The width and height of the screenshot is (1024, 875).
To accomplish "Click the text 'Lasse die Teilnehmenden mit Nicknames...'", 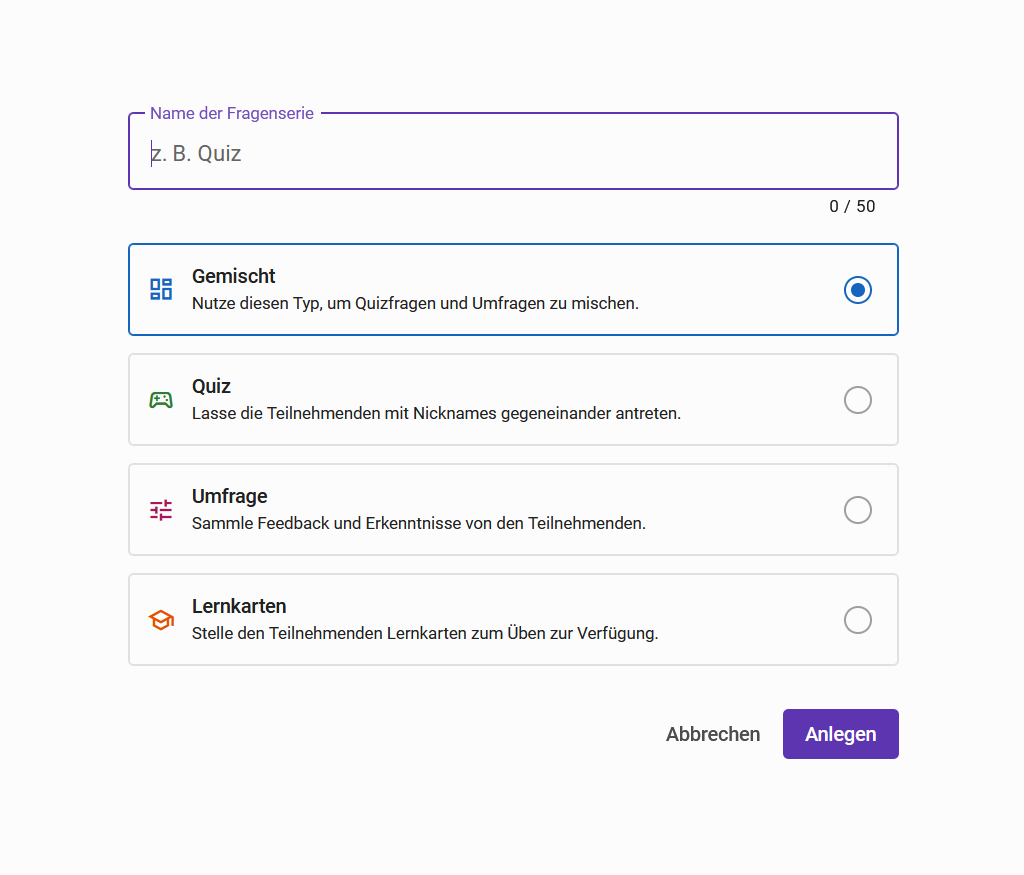I will (436, 413).
